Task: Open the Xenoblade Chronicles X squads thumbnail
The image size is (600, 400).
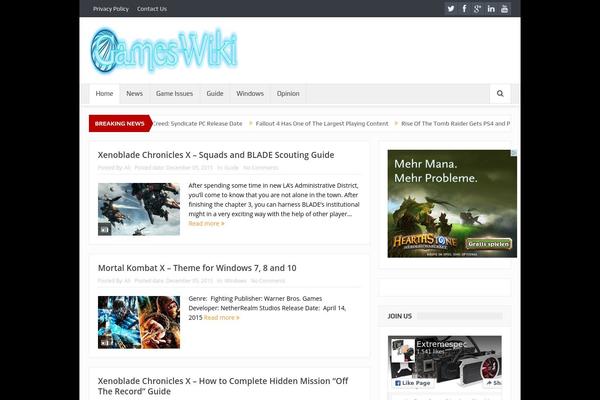Action: click(x=139, y=209)
